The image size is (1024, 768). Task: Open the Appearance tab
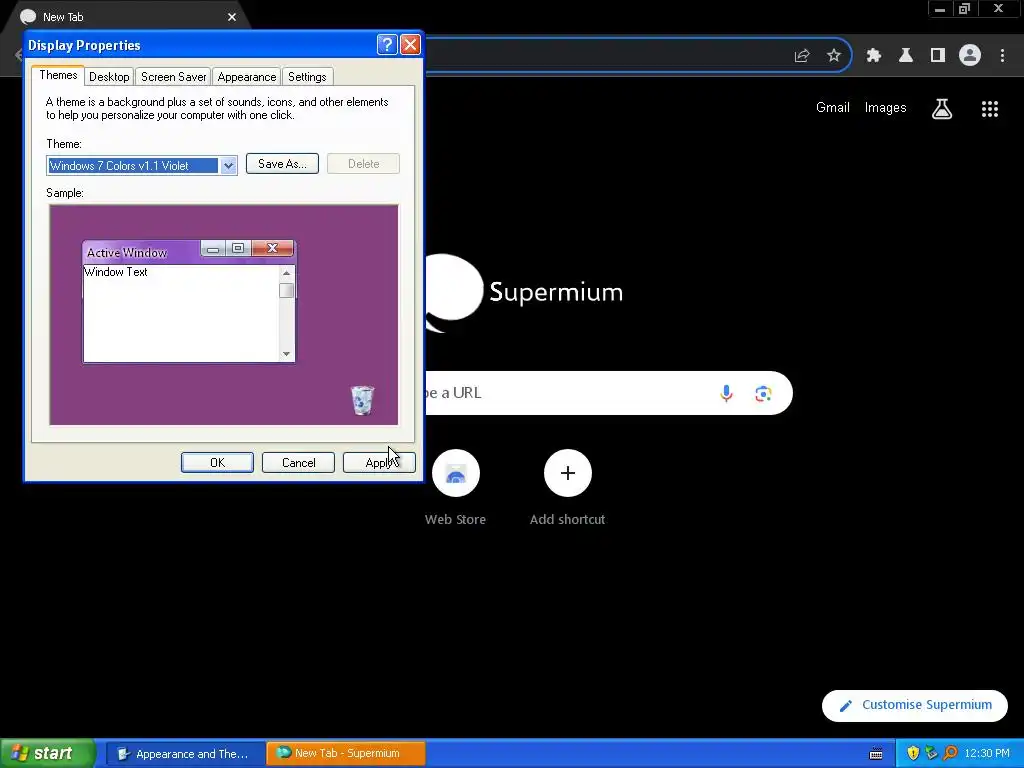[x=247, y=77]
